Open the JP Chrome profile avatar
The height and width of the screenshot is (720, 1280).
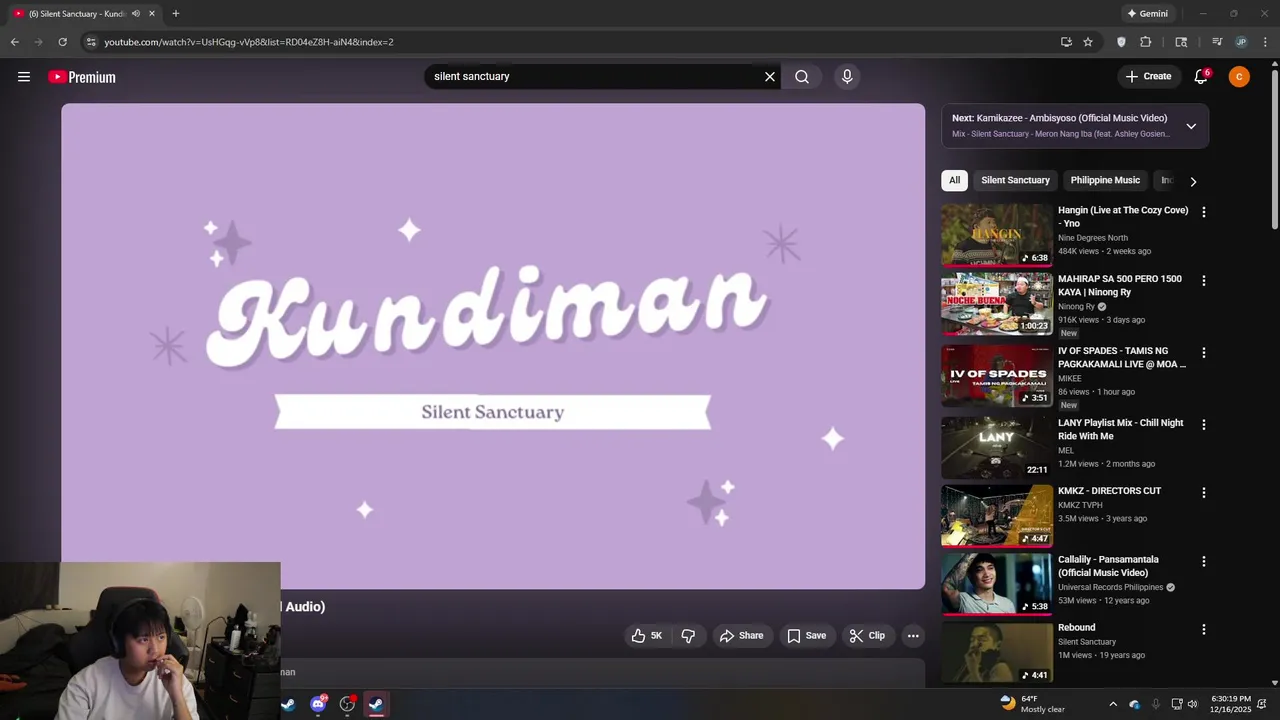tap(1241, 42)
